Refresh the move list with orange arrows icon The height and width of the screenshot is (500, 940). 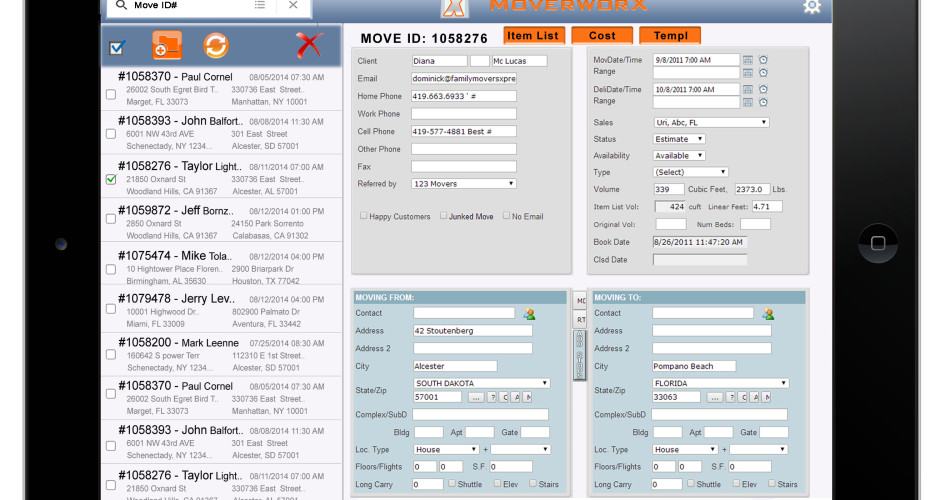click(216, 46)
